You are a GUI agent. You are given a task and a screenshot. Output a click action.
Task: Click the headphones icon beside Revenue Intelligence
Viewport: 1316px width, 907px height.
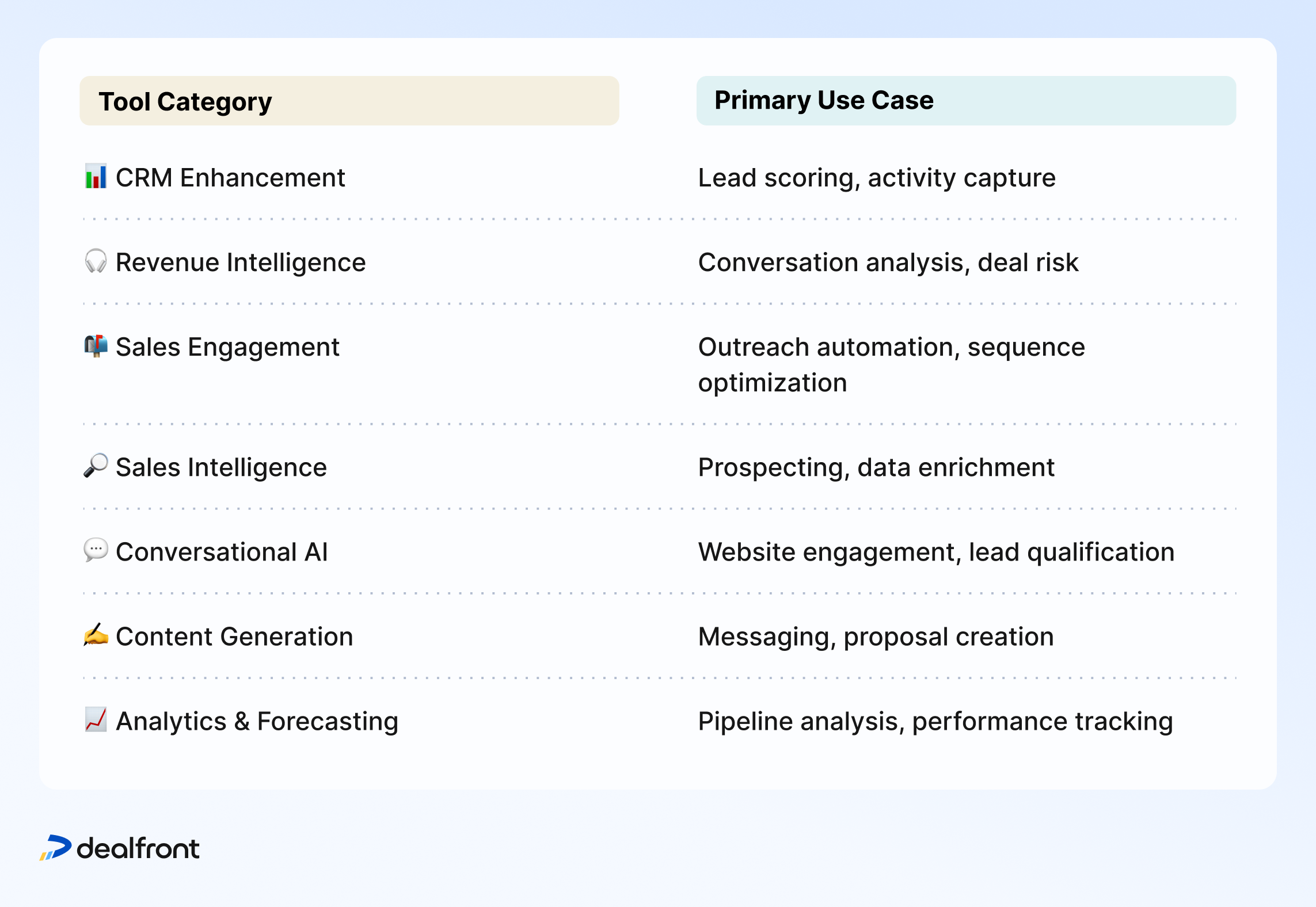point(96,261)
